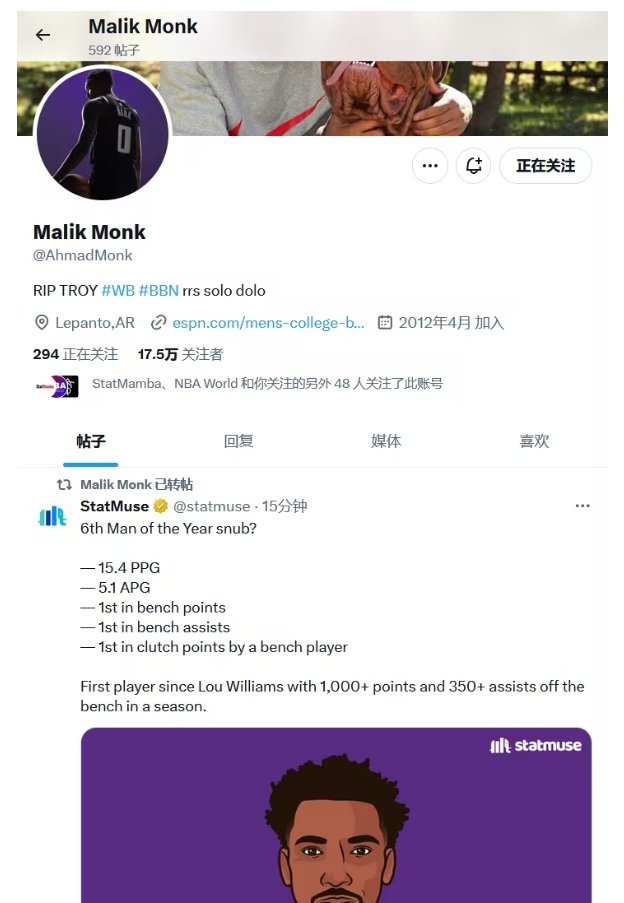Open the StatMuse tweet's three-dot more menu
The height and width of the screenshot is (903, 624).
tap(583, 506)
